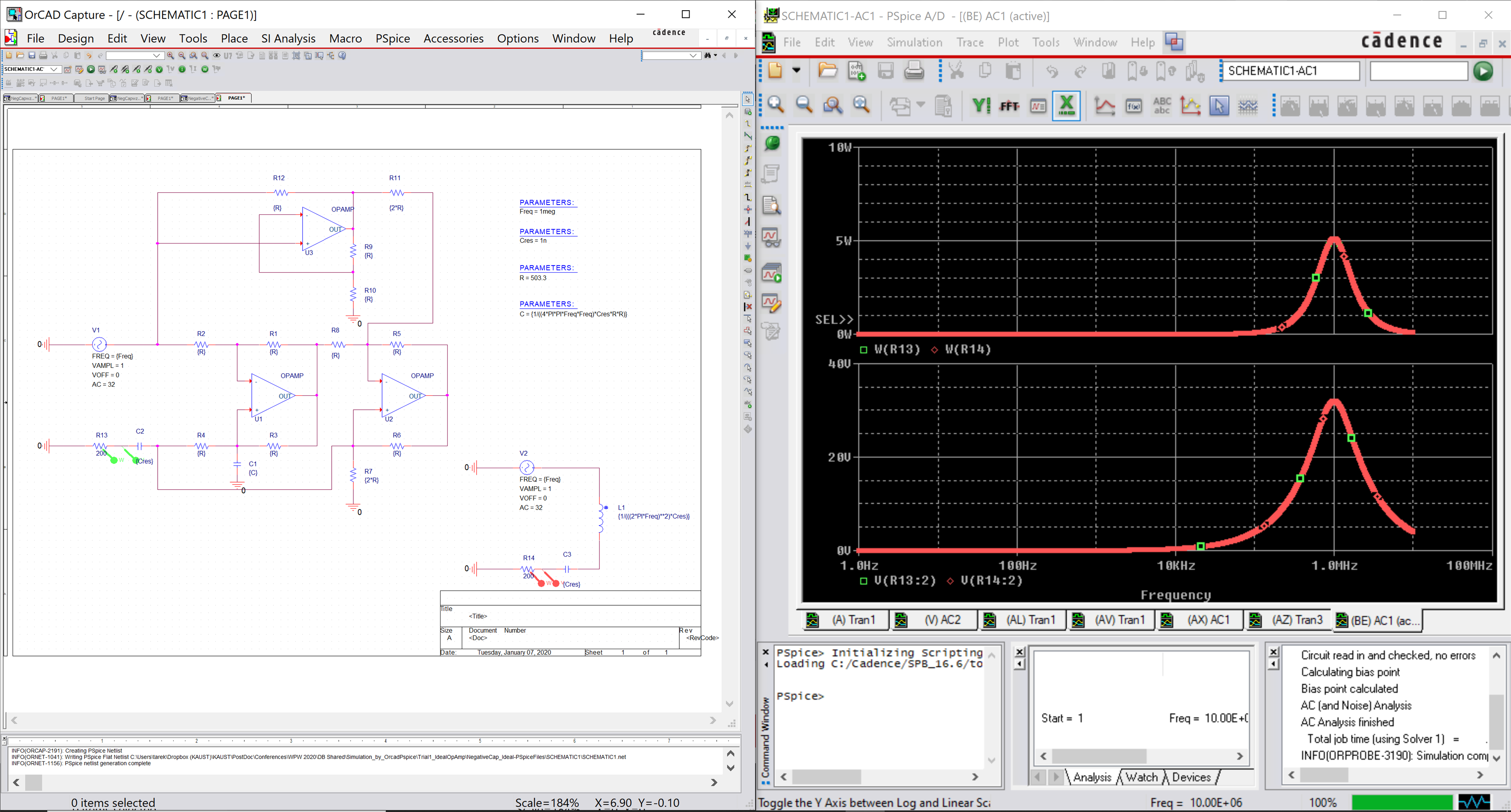1511x812 pixels.
Task: Click Add Trace icon in PSpice
Action: [x=1105, y=106]
